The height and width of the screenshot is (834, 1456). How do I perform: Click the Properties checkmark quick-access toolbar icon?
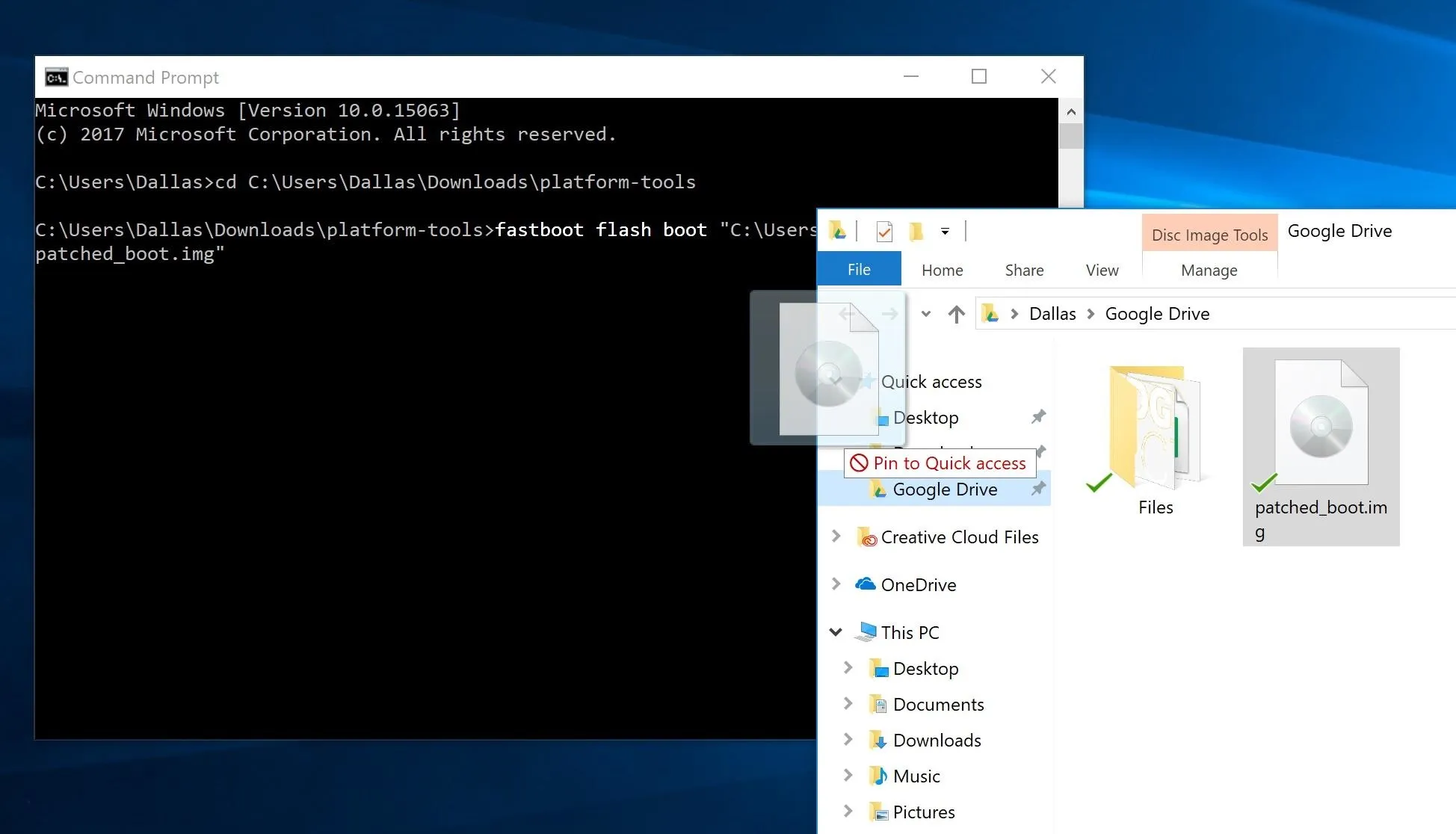coord(884,232)
